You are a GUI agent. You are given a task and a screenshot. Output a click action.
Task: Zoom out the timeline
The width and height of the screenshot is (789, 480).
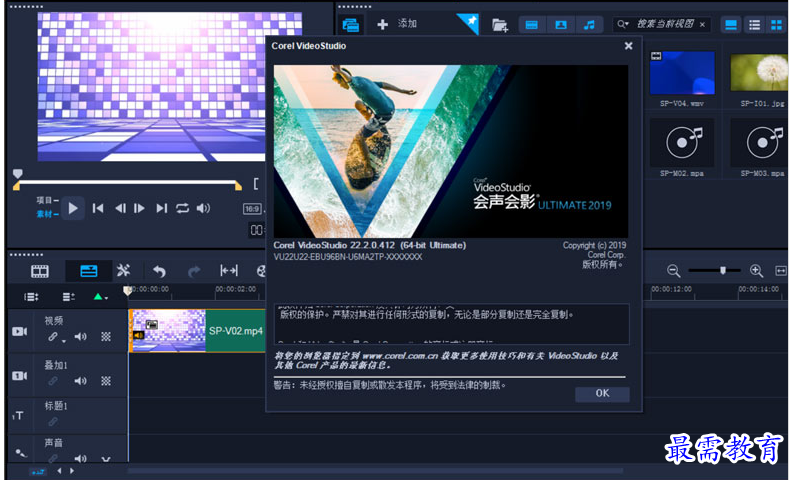(x=673, y=271)
